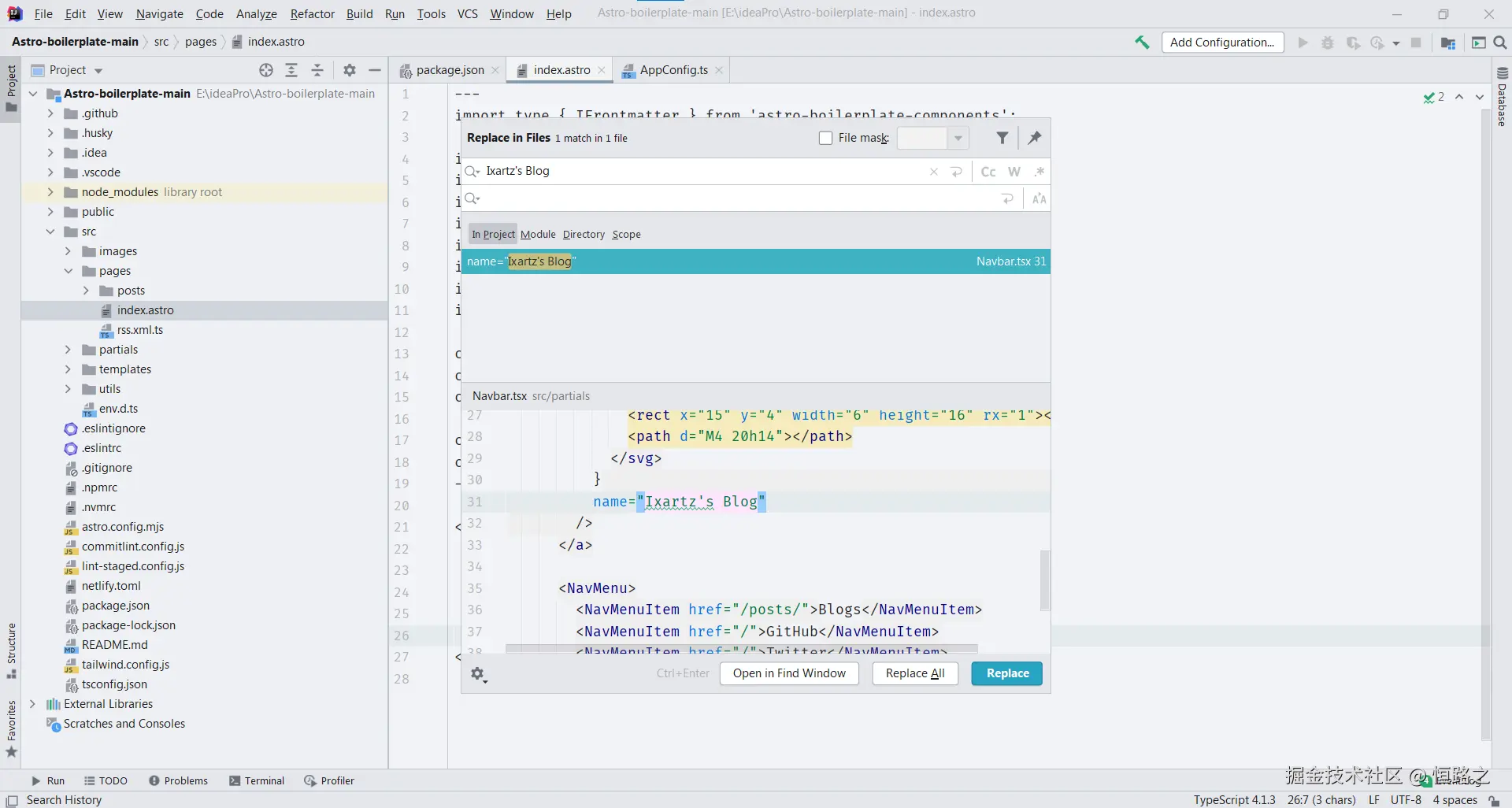Click the Build project hammer icon
1512x808 pixels.
[1142, 43]
